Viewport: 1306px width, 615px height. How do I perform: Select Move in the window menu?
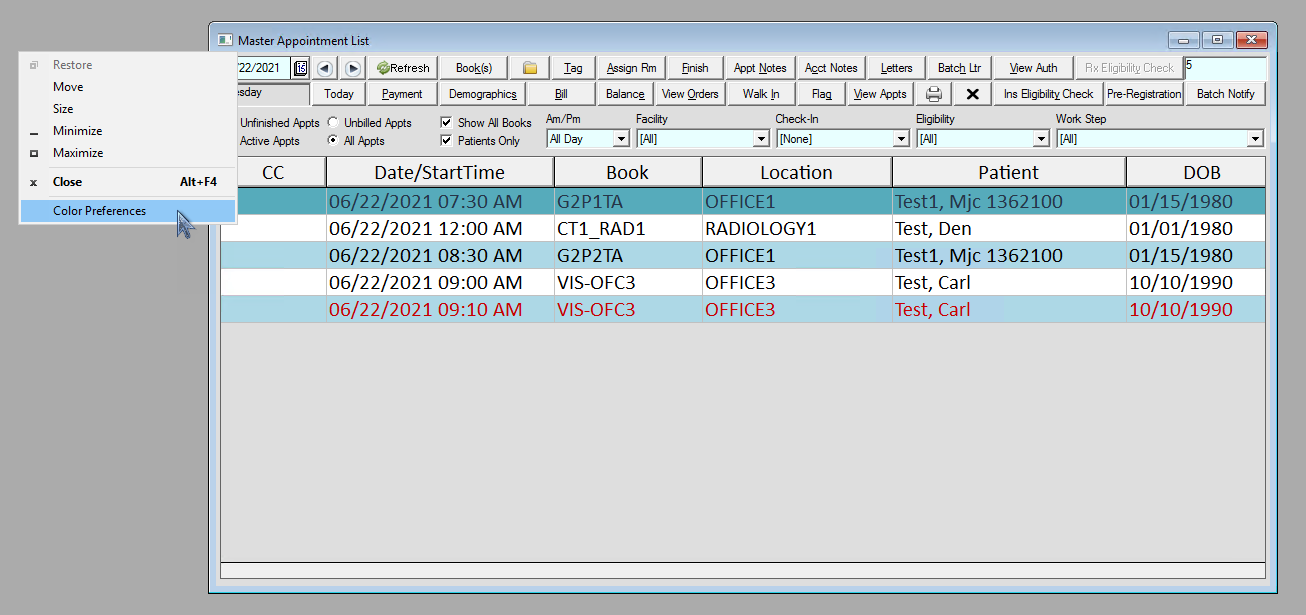pos(68,87)
